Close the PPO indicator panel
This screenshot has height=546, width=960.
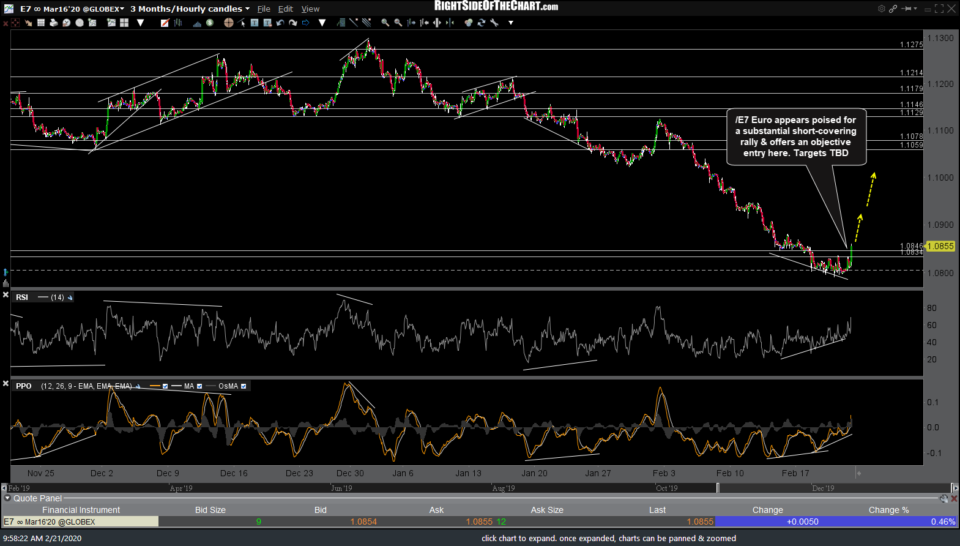click(6, 384)
